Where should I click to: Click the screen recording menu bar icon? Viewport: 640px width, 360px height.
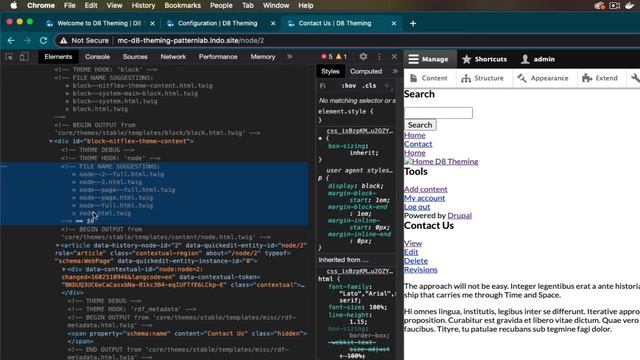615,5
